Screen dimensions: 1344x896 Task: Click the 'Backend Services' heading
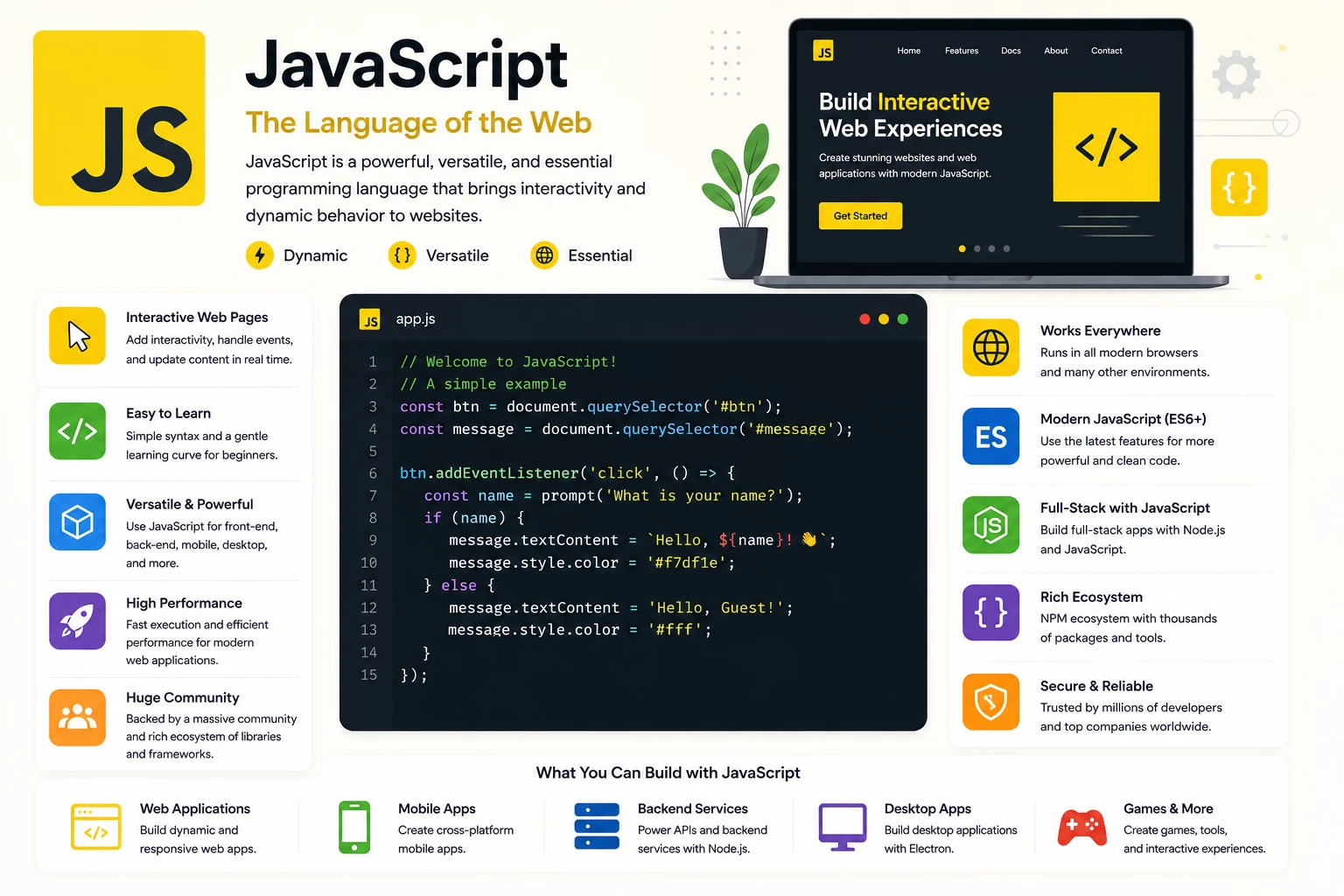[x=692, y=808]
